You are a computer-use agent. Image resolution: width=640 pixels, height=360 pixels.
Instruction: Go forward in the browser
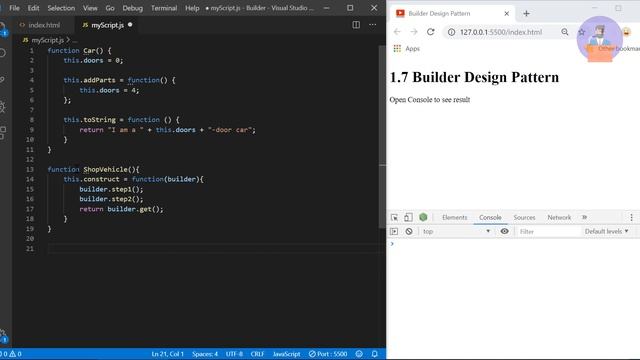click(414, 32)
